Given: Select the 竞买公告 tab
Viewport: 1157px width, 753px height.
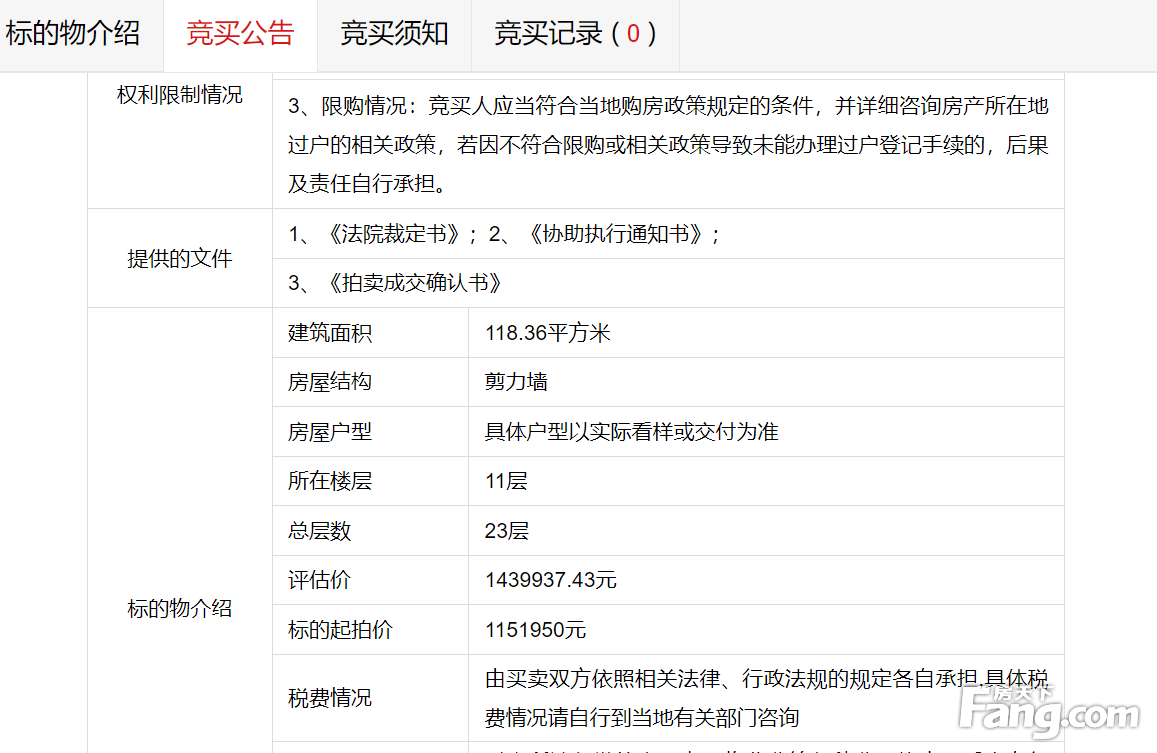Looking at the screenshot, I should click(240, 34).
